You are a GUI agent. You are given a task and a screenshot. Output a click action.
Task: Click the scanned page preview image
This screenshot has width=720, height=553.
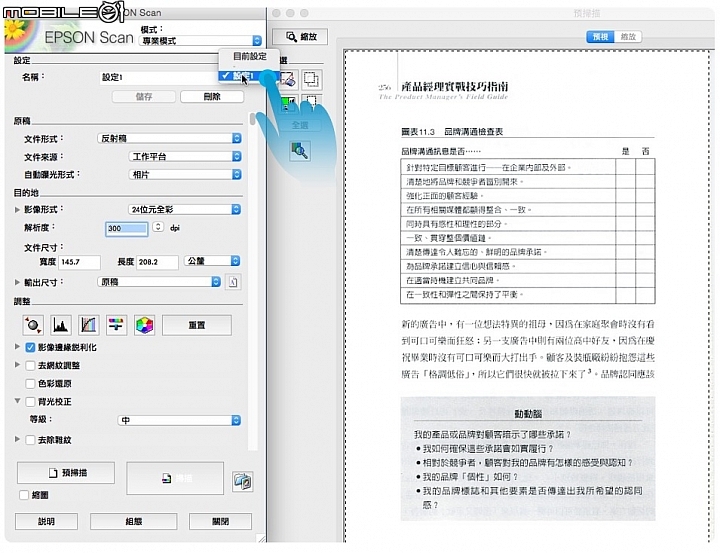click(528, 296)
